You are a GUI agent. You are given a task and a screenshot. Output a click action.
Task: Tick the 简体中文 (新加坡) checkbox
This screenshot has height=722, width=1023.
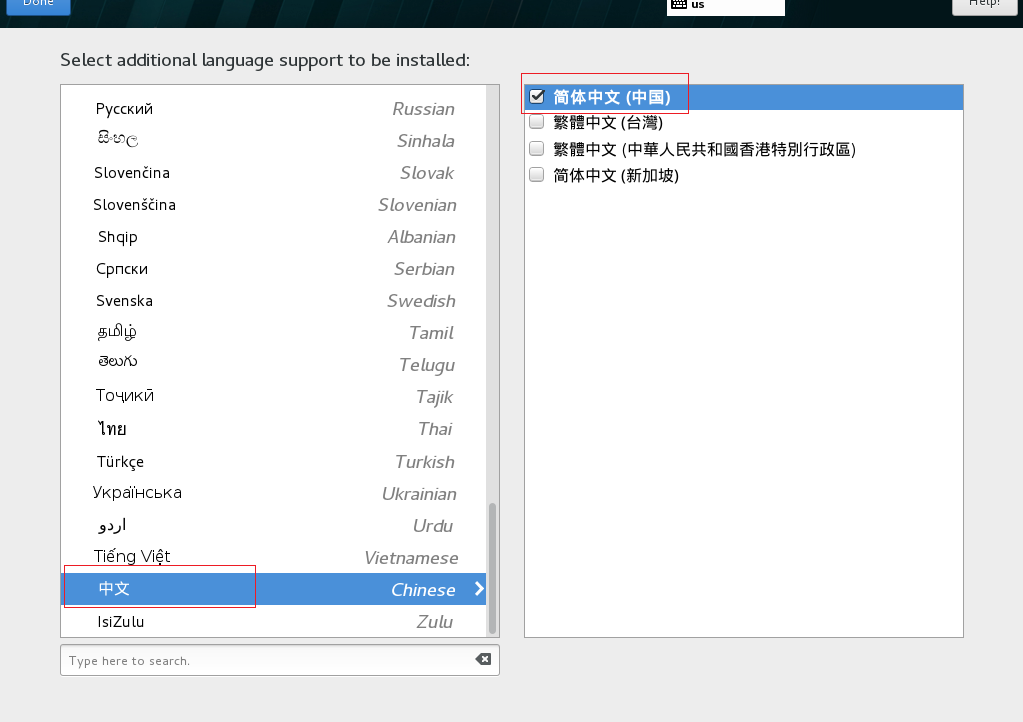pos(536,175)
